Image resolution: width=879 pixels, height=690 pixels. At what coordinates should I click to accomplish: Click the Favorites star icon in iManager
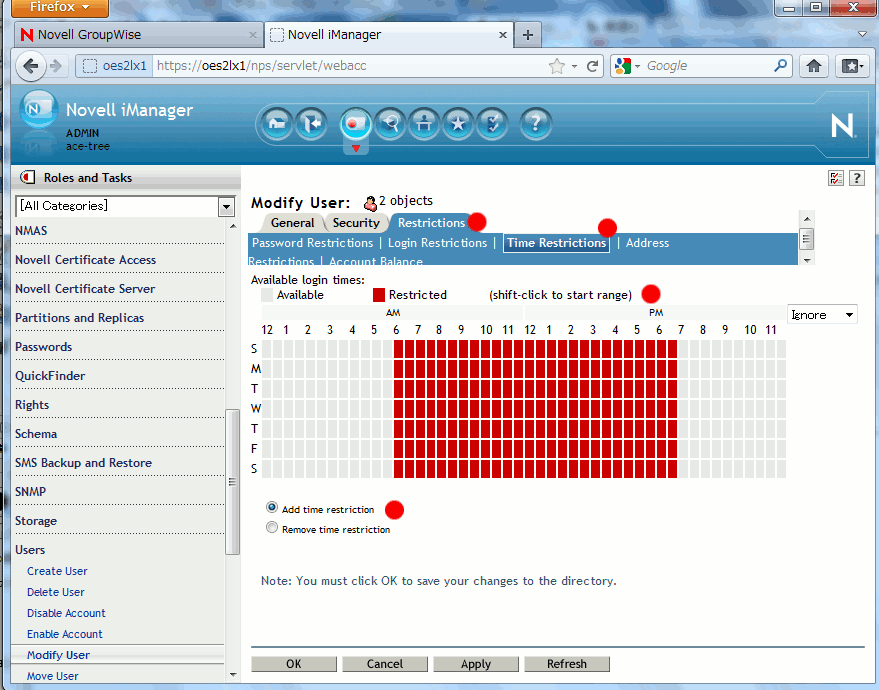coord(458,123)
